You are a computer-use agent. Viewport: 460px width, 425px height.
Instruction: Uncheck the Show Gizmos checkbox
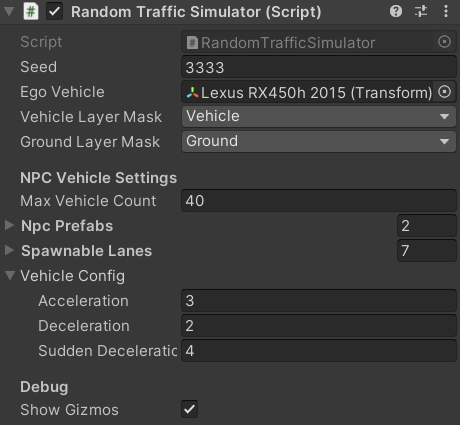click(x=189, y=409)
